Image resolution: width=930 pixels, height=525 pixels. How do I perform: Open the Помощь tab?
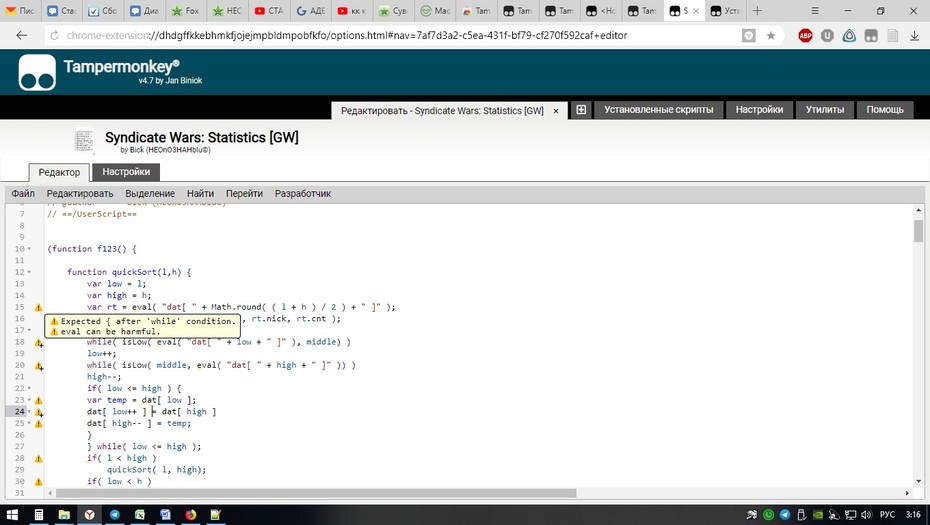884,110
